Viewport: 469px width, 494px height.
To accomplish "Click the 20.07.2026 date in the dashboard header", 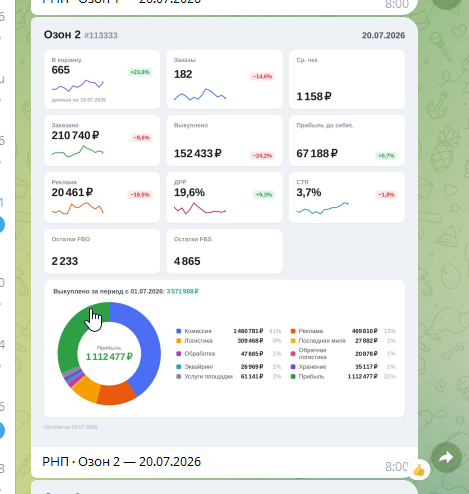I will [x=383, y=35].
